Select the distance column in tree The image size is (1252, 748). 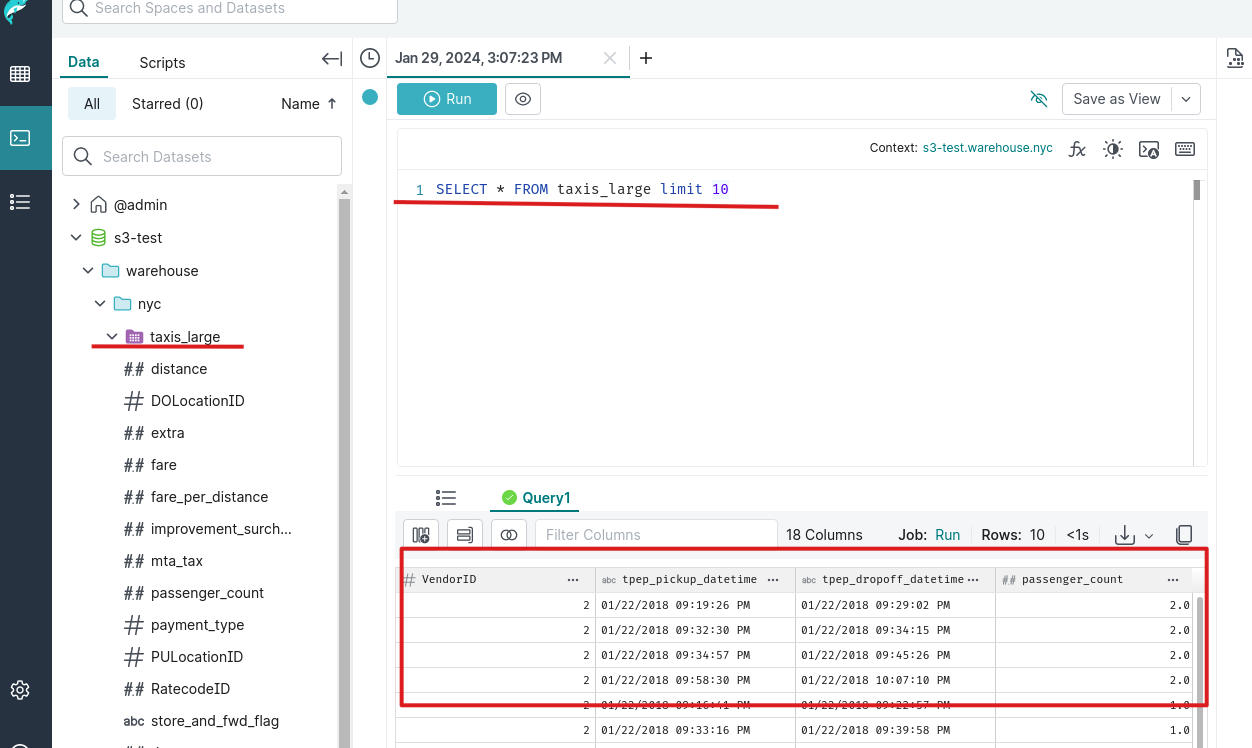(x=179, y=369)
